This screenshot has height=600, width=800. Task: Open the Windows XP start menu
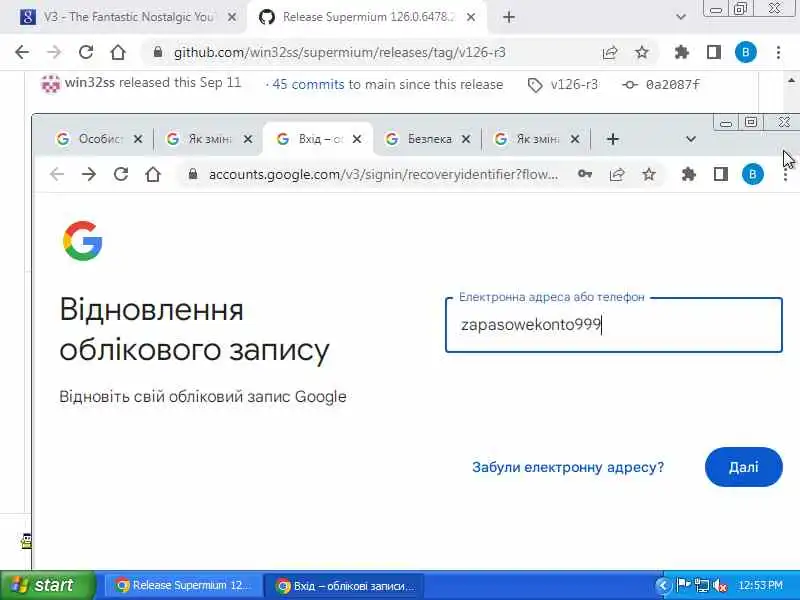[47, 585]
